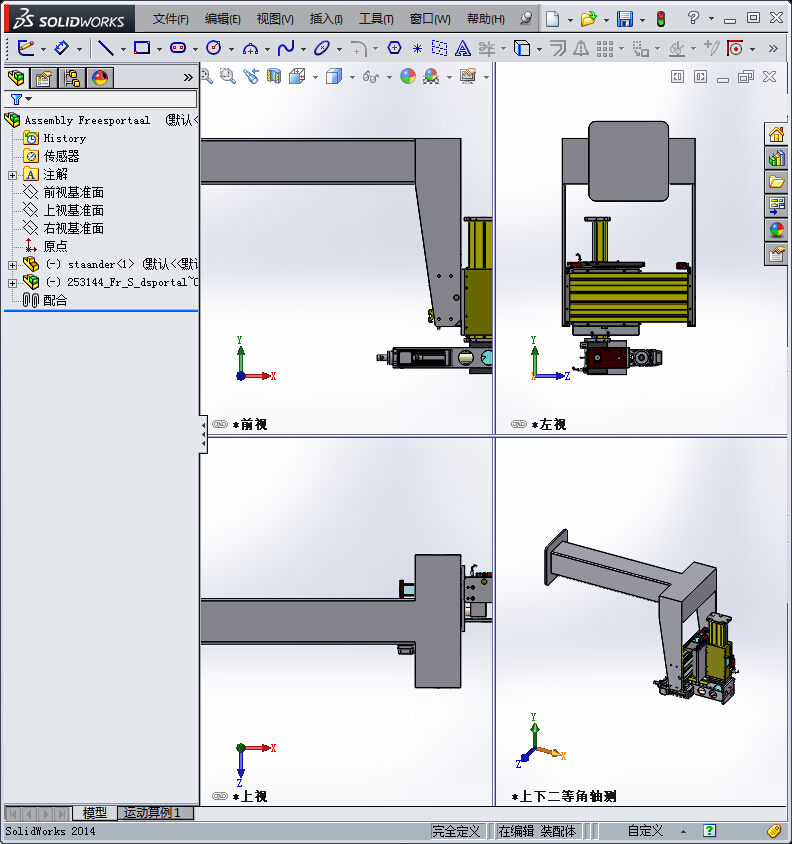Click the sketch Text tool

[x=462, y=48]
